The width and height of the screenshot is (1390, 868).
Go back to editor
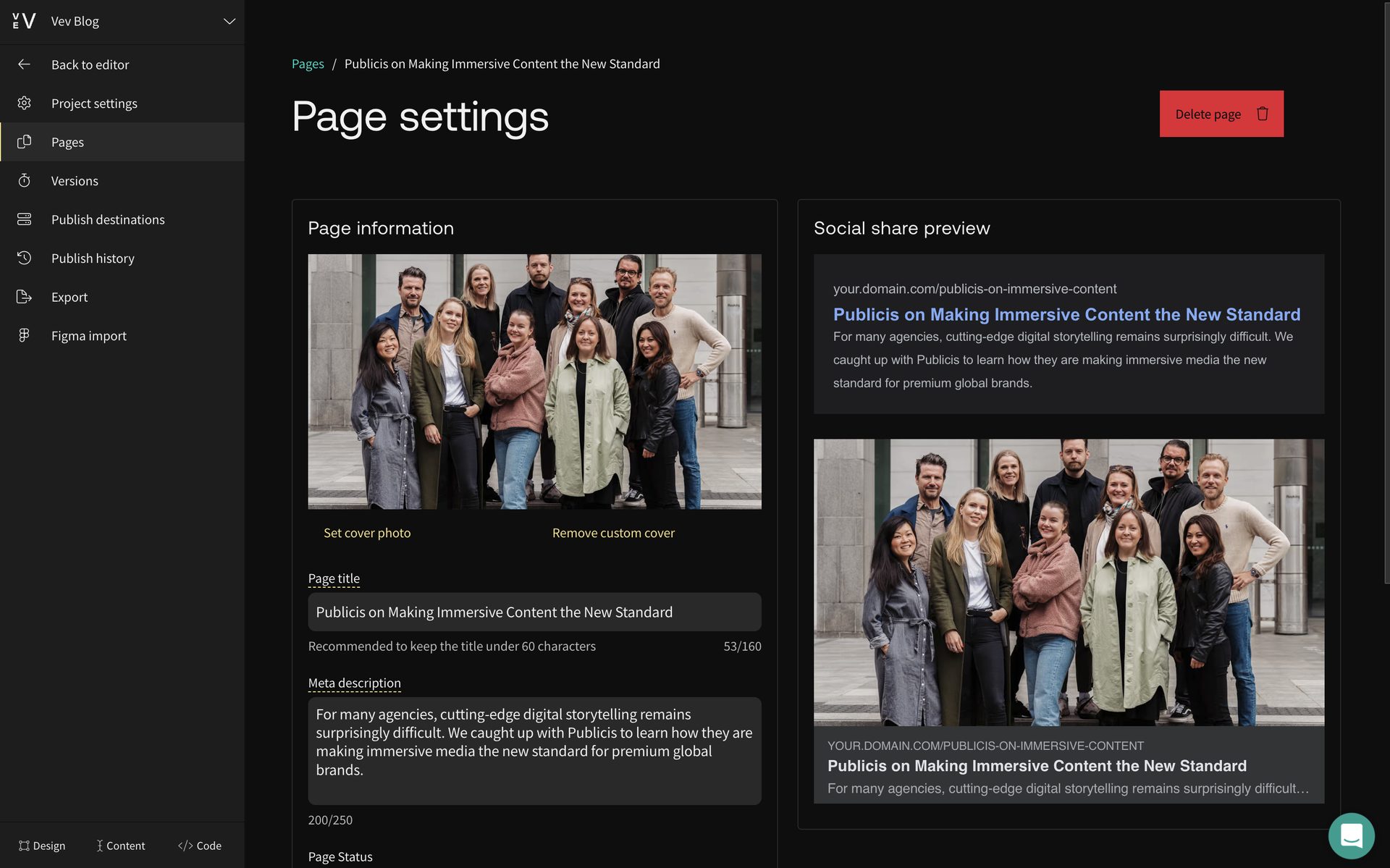[90, 64]
